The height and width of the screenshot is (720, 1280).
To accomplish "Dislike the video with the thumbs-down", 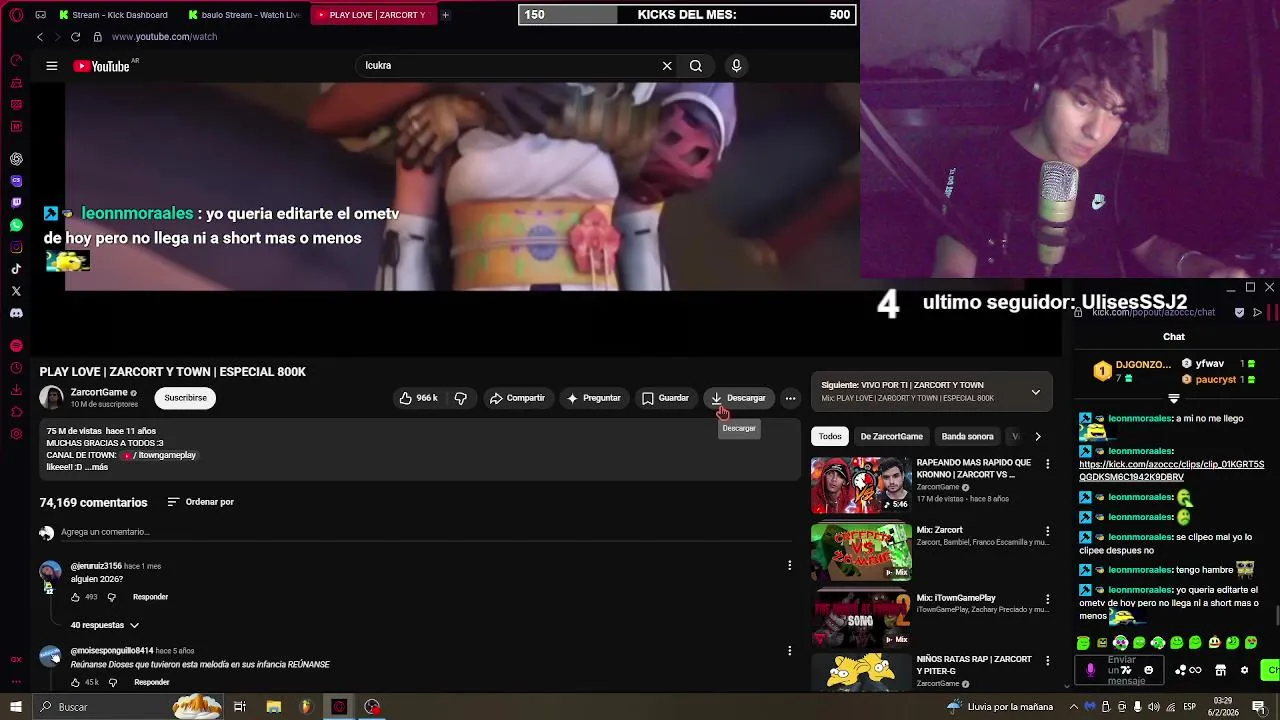I will [x=460, y=398].
